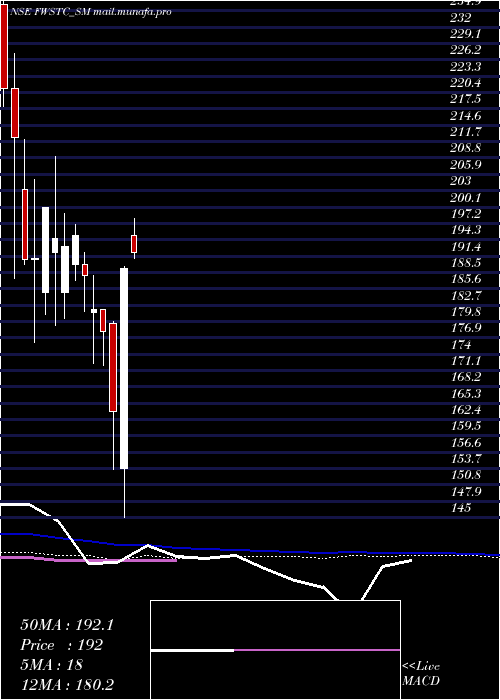This screenshot has width=500, height=700.
Task: Click the 185.6 price axis label
Action: 465,279
